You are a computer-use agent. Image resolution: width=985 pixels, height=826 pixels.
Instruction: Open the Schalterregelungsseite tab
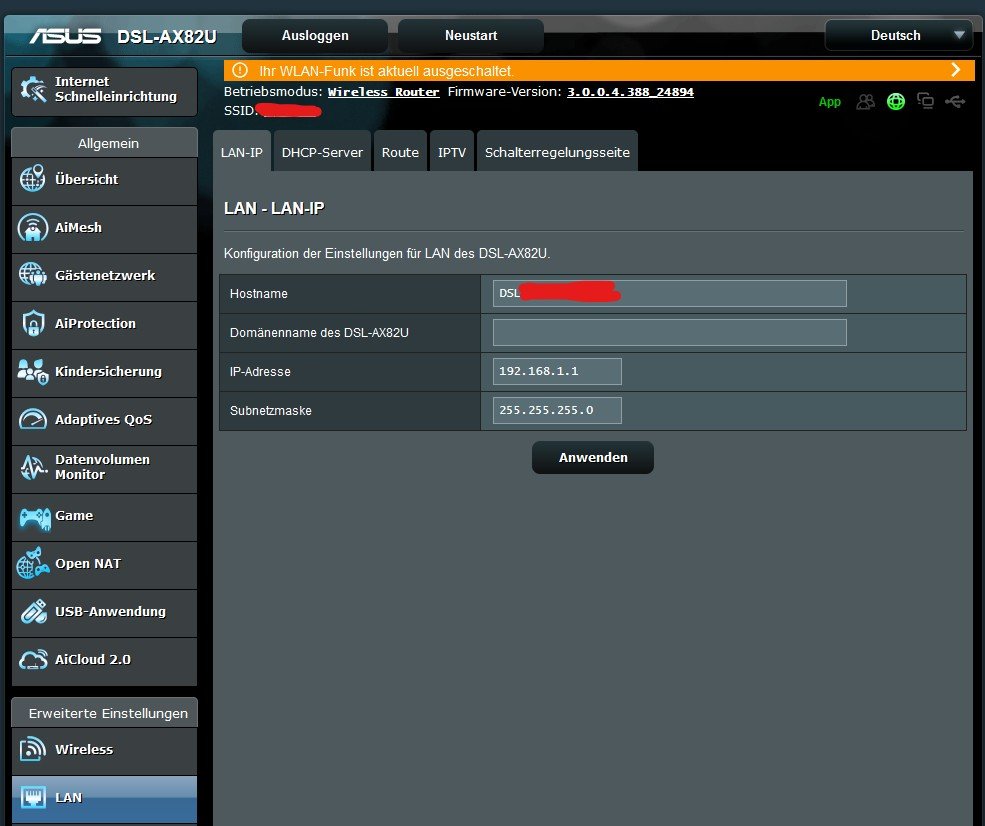click(x=557, y=151)
